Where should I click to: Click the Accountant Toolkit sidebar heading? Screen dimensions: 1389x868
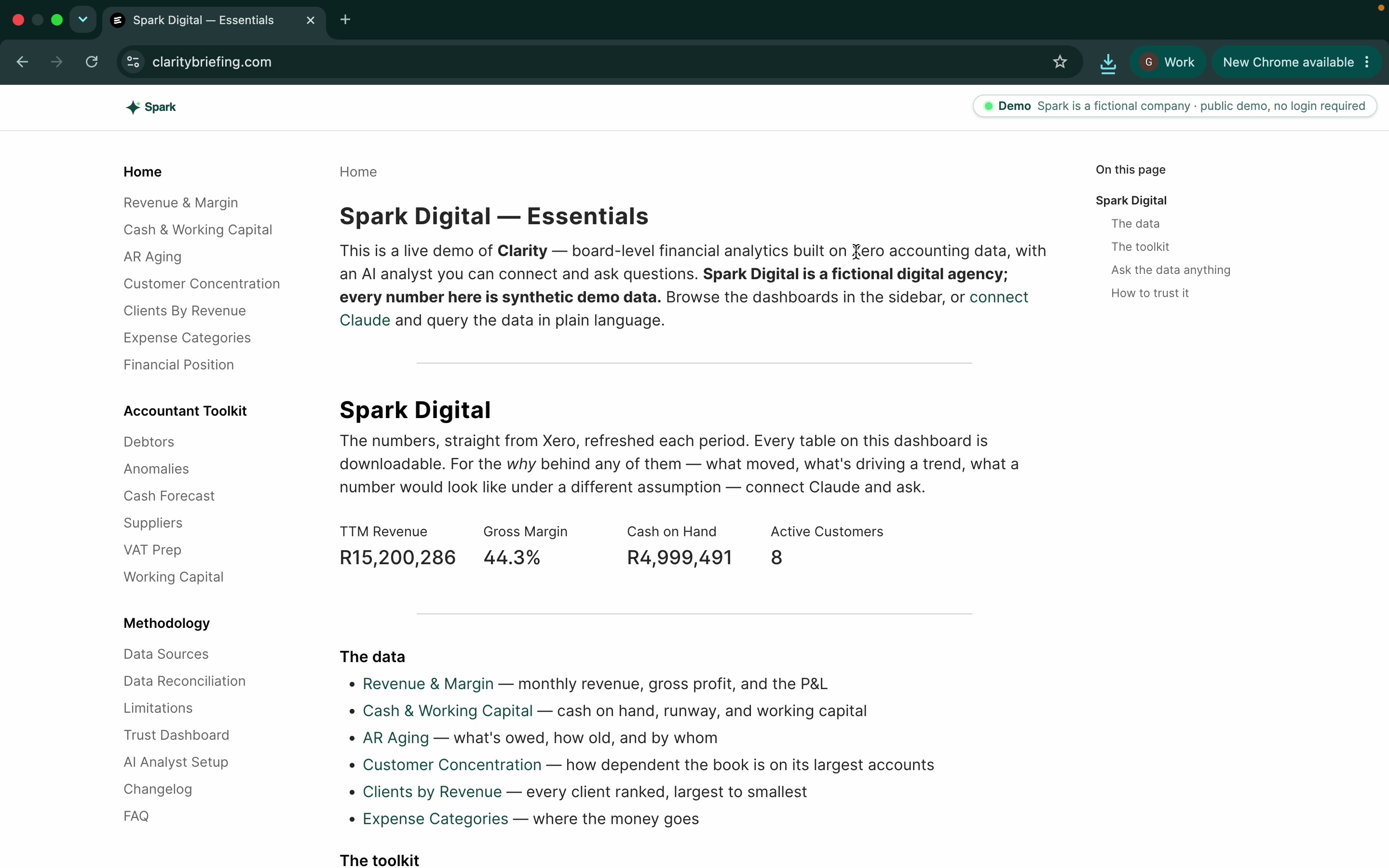(x=185, y=411)
